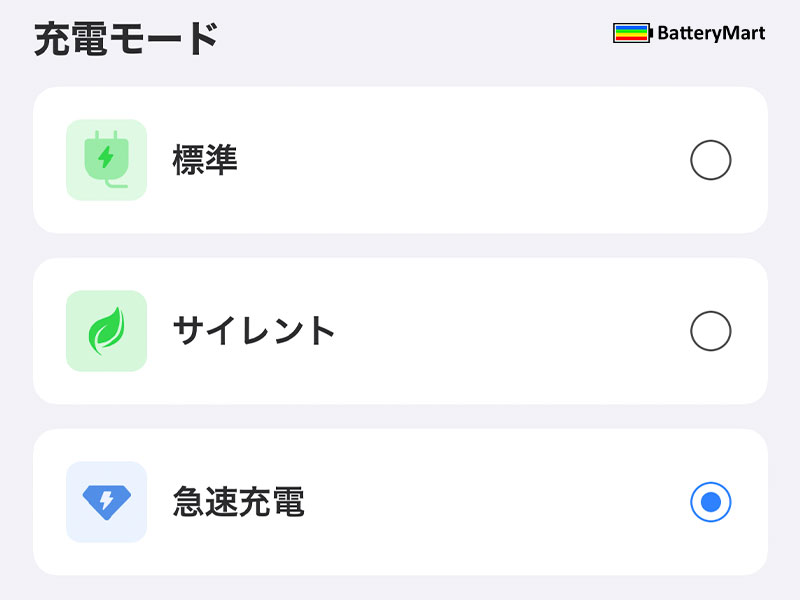Click the green leaf icon for サイレント

pyautogui.click(x=106, y=331)
